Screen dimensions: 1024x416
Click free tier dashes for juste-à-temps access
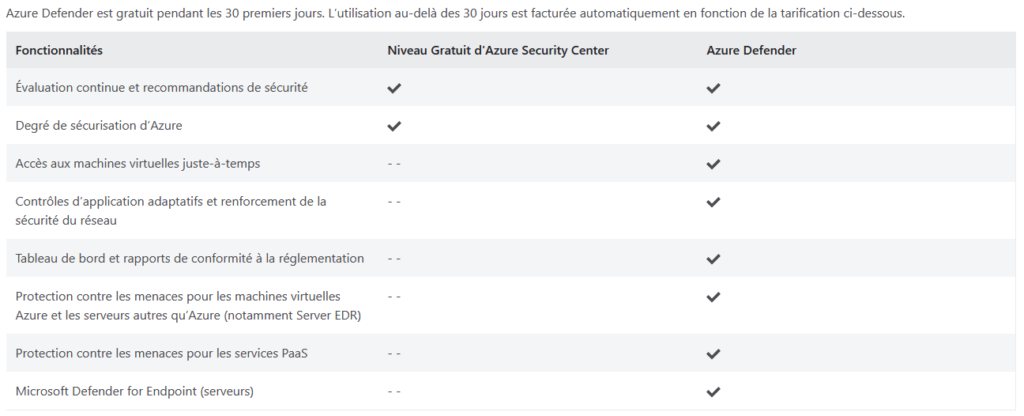(x=394, y=164)
